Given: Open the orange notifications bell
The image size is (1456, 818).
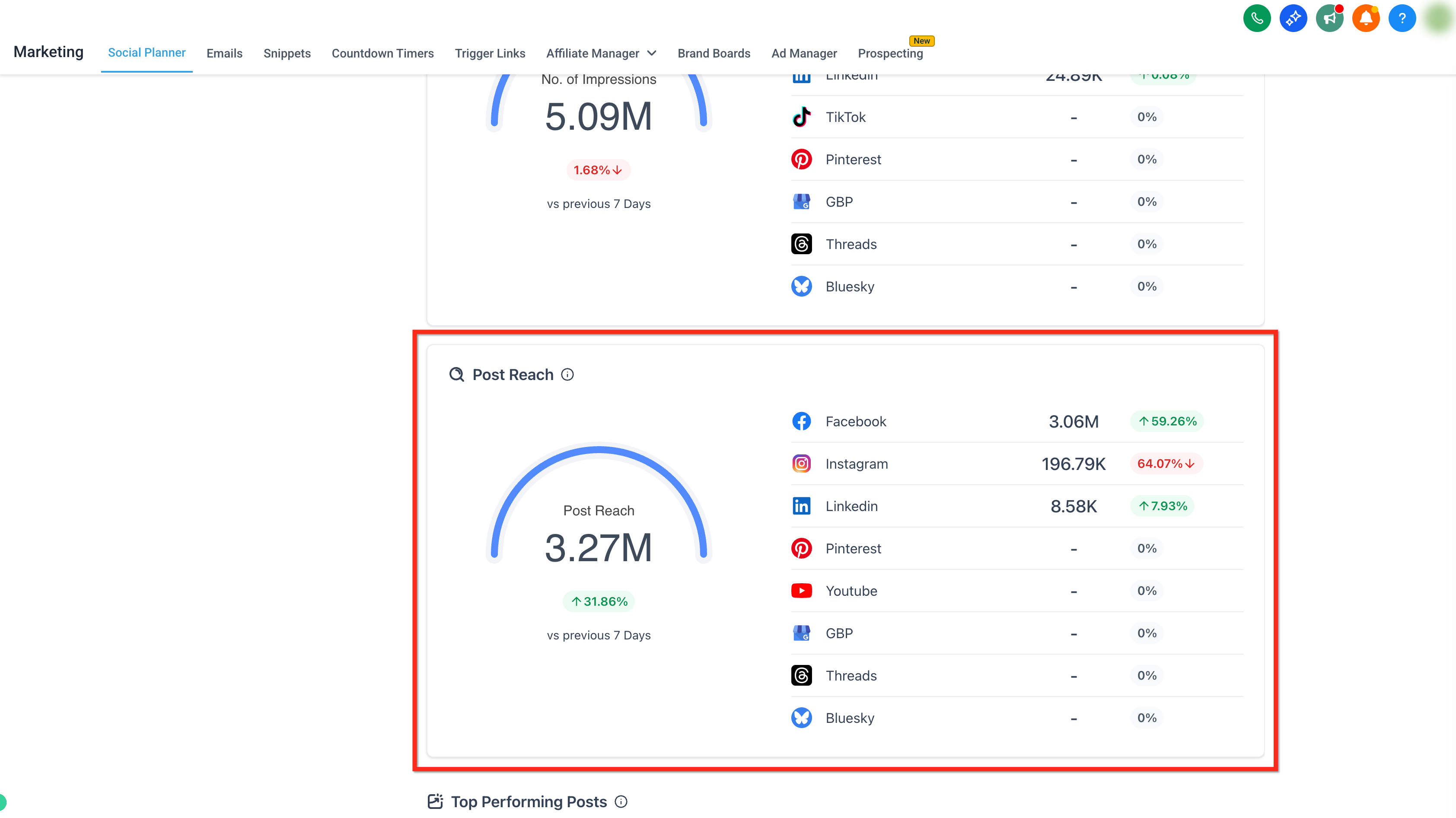Looking at the screenshot, I should point(1366,19).
